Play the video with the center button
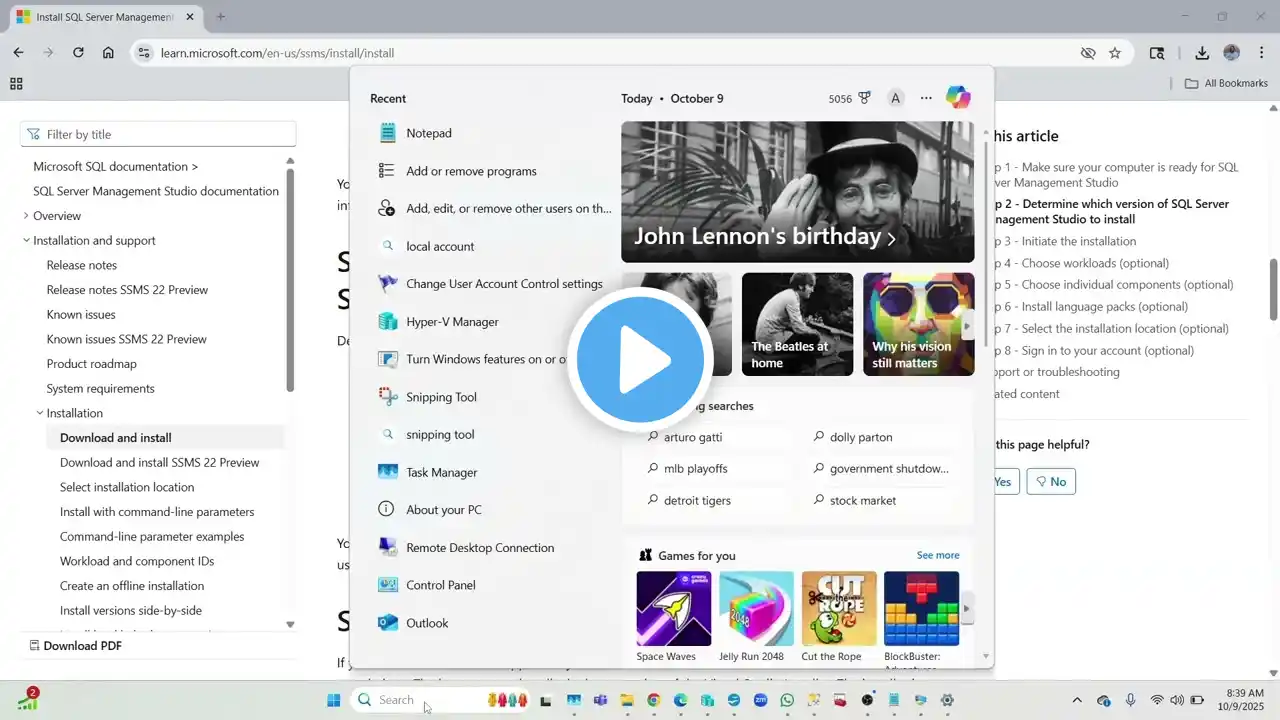The image size is (1280, 720). [640, 360]
